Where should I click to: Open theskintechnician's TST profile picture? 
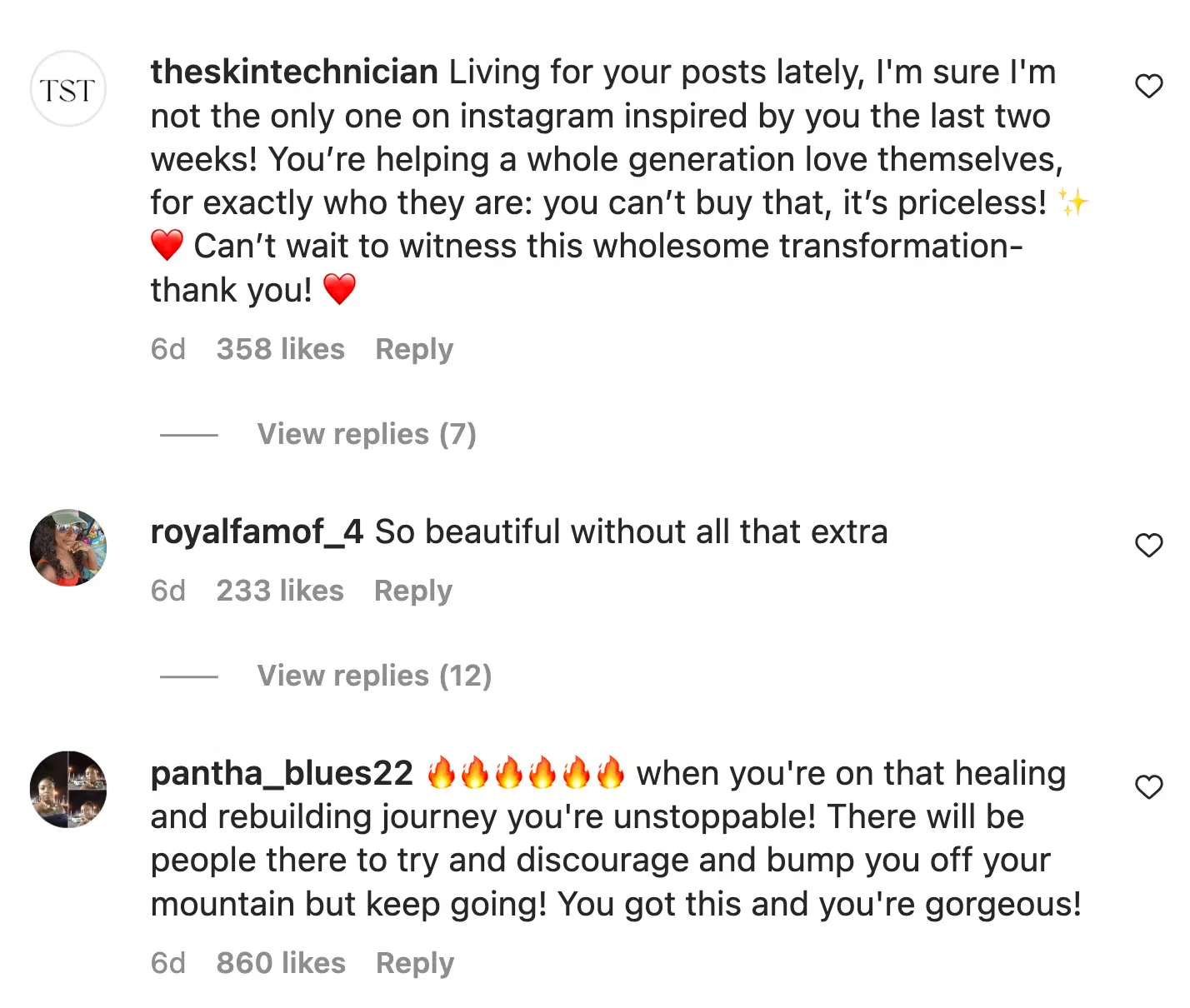point(68,89)
